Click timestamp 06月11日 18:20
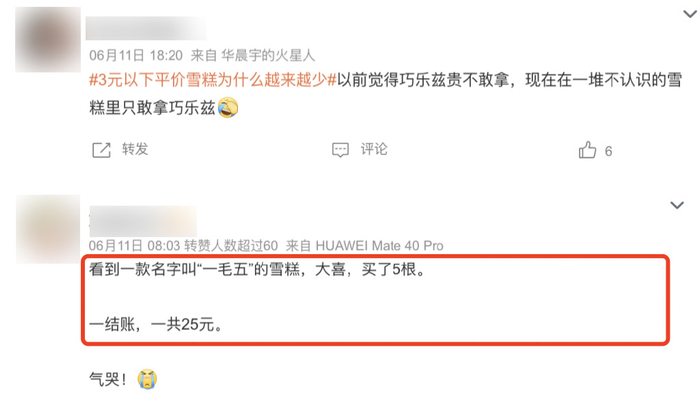700x397 pixels. click(x=136, y=55)
